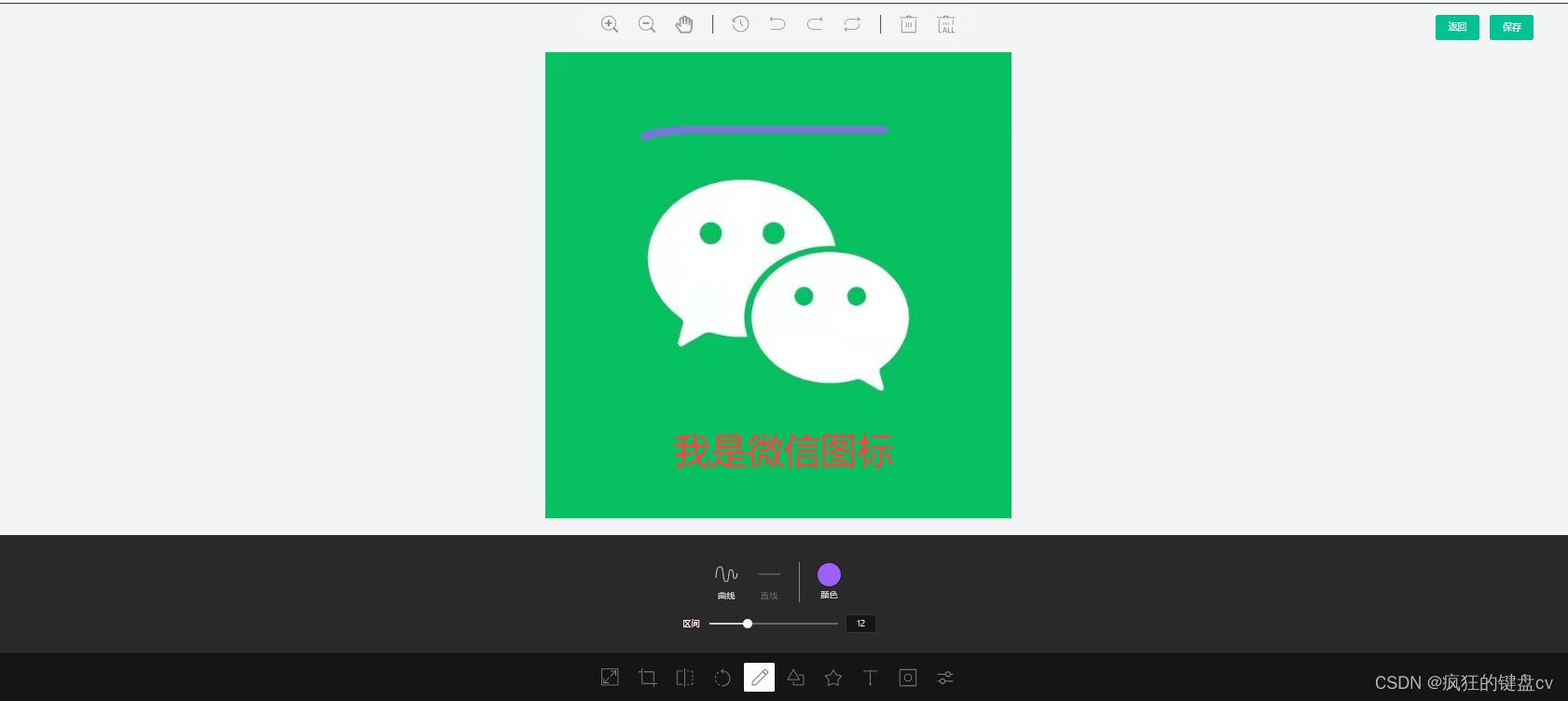Screen dimensions: 1568x701
Task: Open the Resize tool in bottom menu
Action: coord(610,678)
